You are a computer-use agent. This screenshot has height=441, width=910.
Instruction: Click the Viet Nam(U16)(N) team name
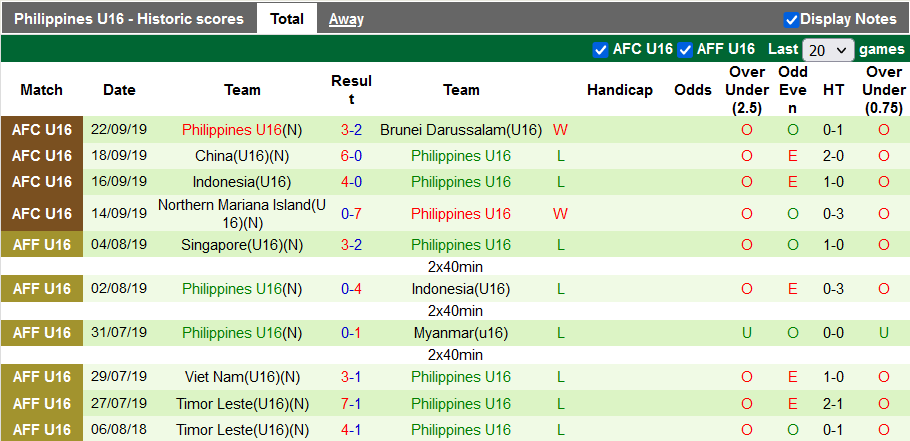(242, 377)
